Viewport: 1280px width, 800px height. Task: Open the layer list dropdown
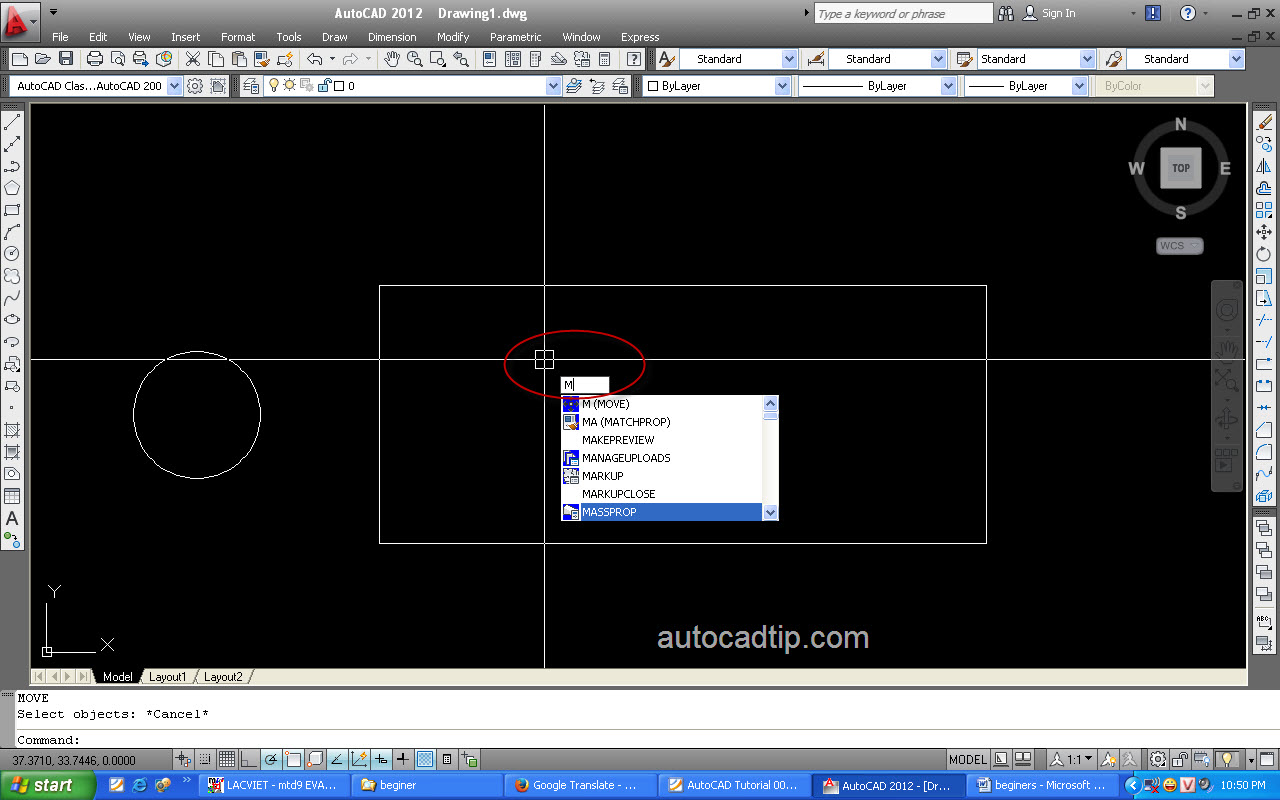pos(553,86)
